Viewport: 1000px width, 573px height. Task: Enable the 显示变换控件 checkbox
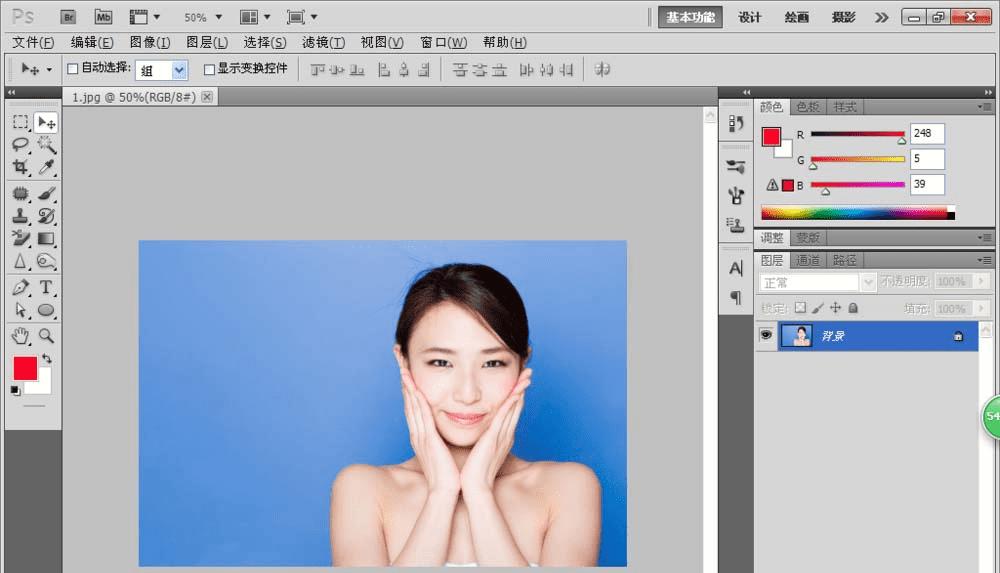209,69
